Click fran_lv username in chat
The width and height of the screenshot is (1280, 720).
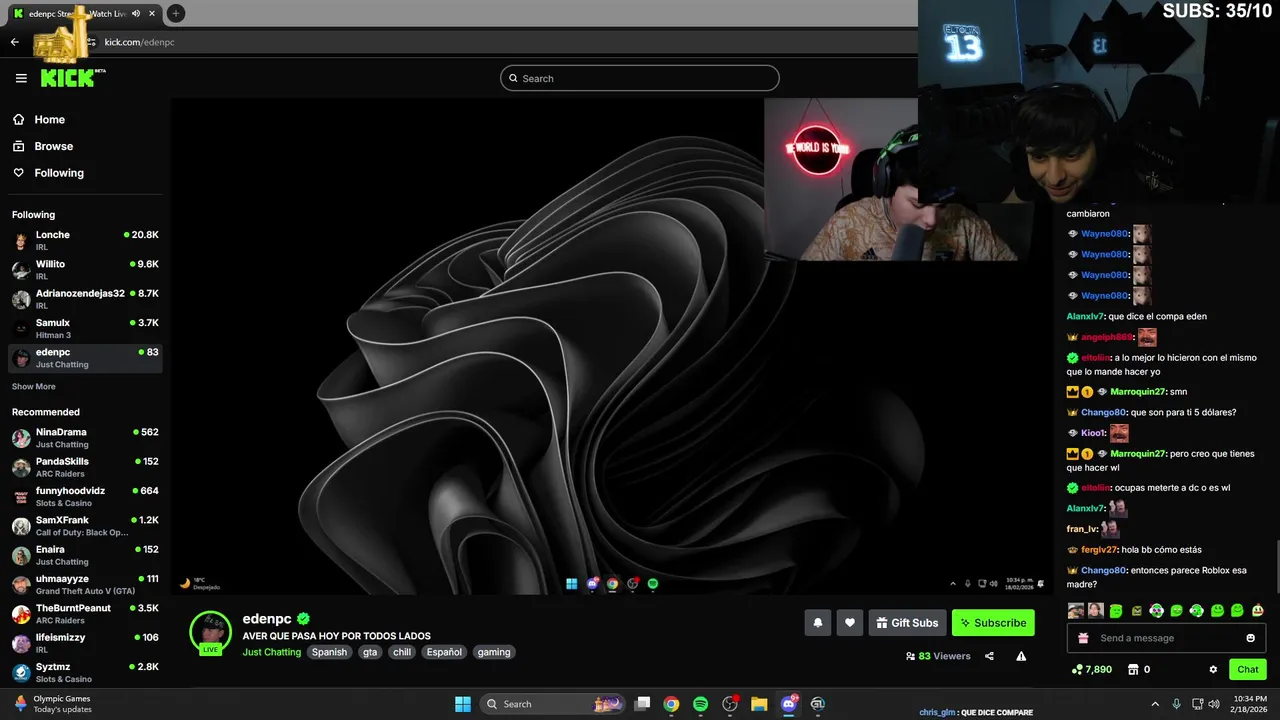pos(1082,529)
